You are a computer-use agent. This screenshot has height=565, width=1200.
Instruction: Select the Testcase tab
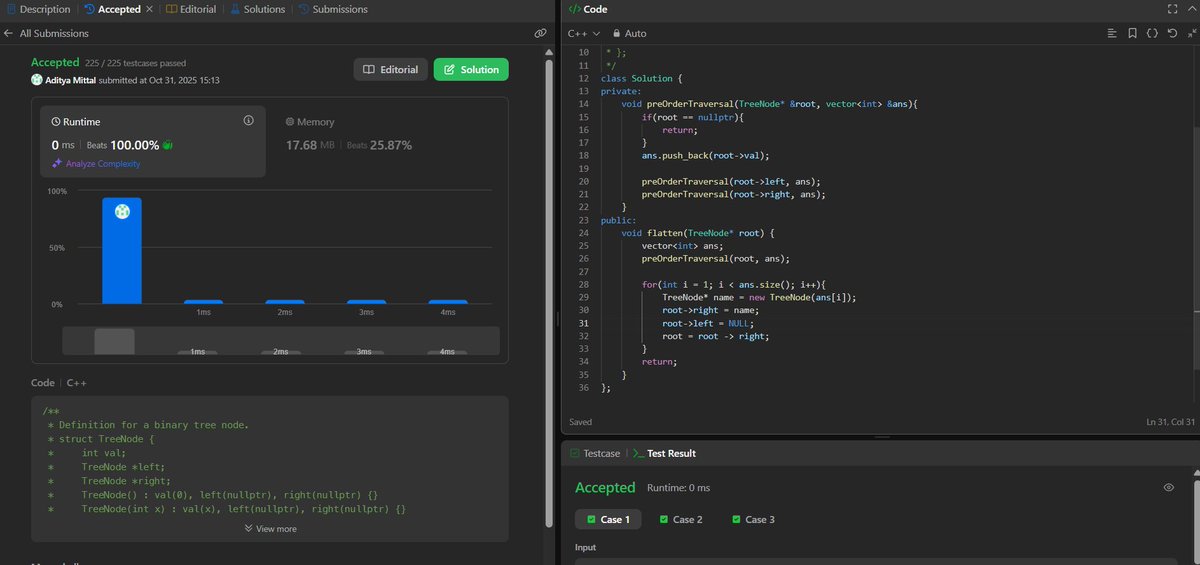595,453
